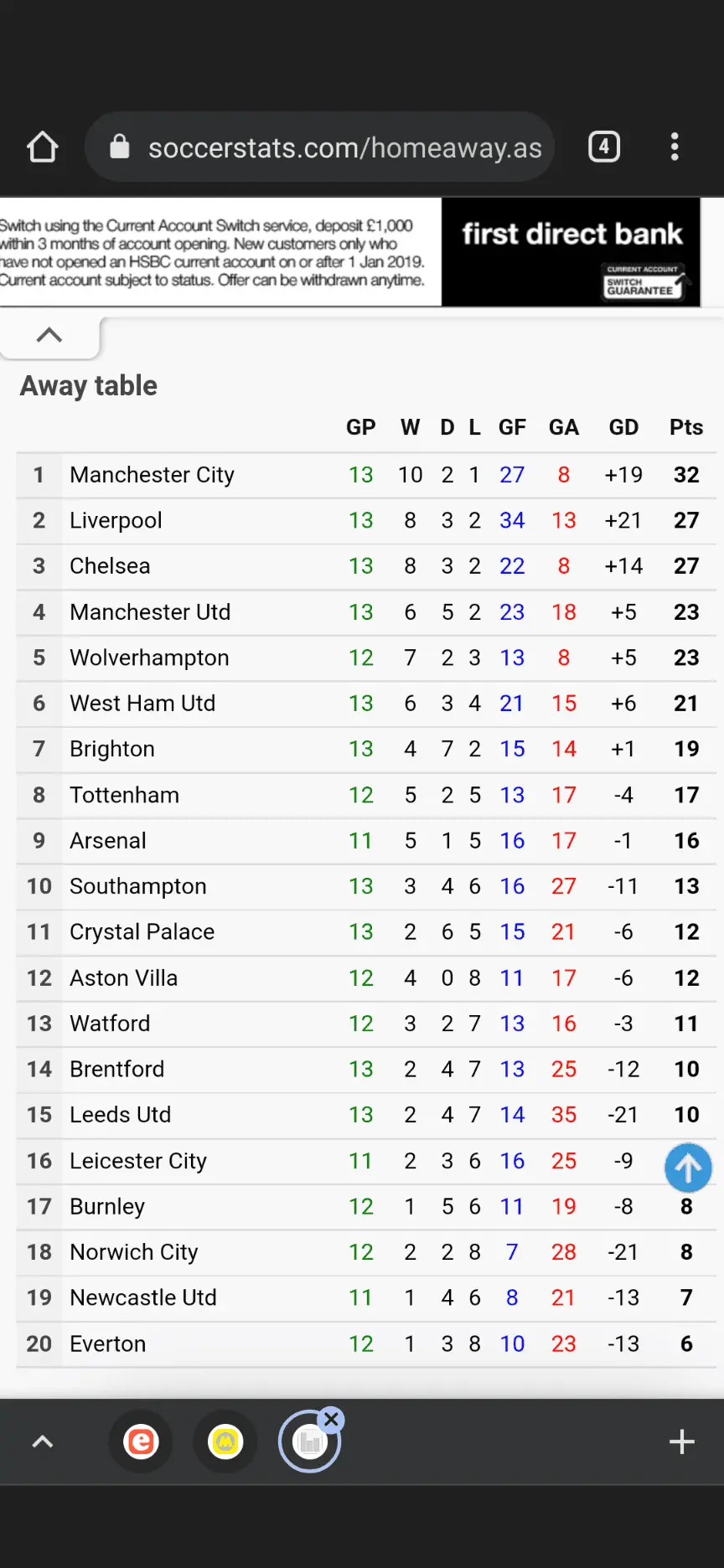Tap the padlock site security icon

point(120,147)
